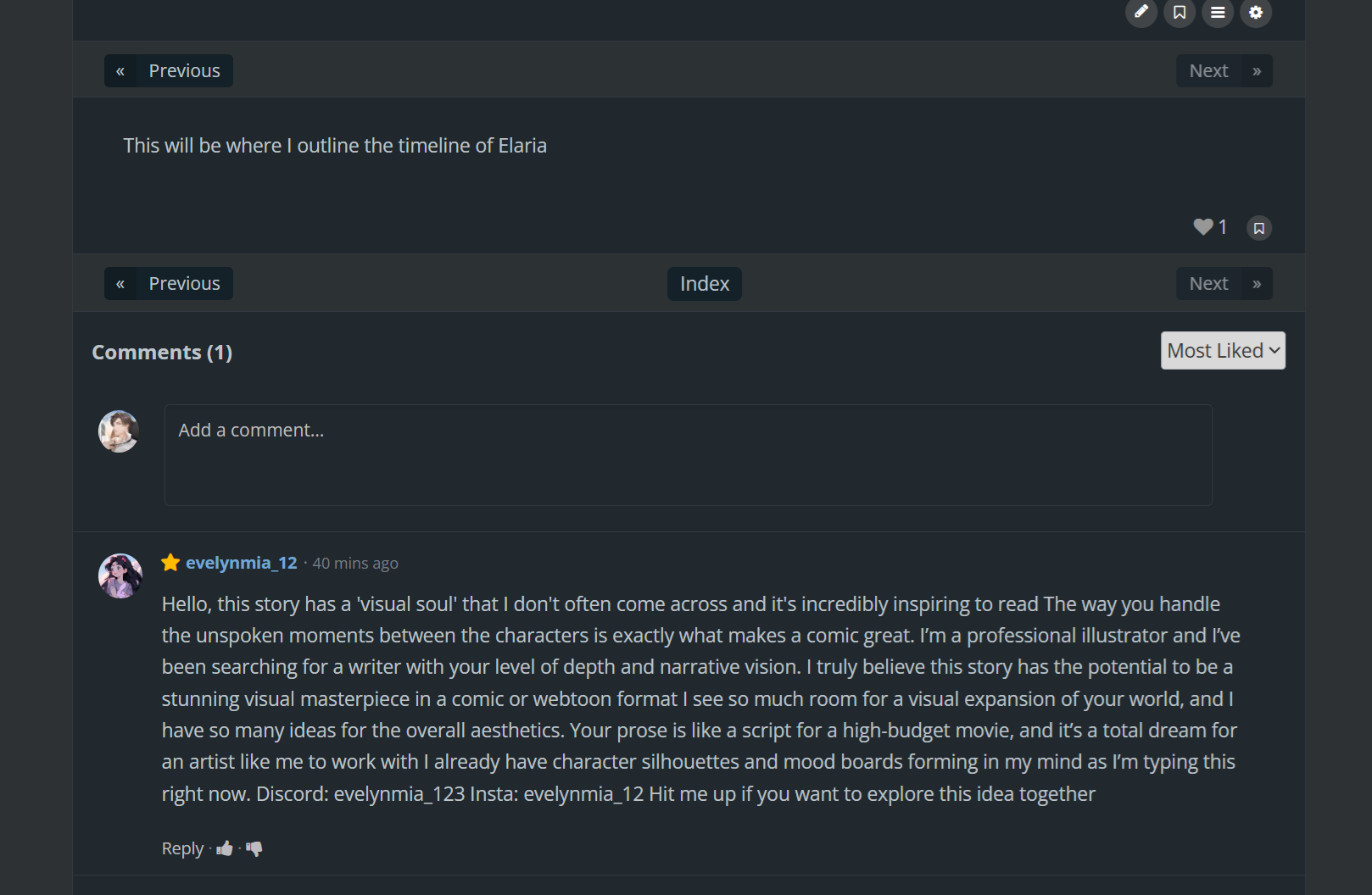1372x895 pixels.
Task: Open the chapter Index
Action: point(705,284)
